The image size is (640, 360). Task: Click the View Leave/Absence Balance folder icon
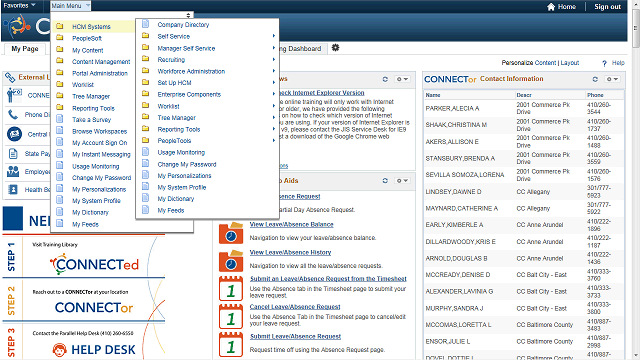coord(231,233)
